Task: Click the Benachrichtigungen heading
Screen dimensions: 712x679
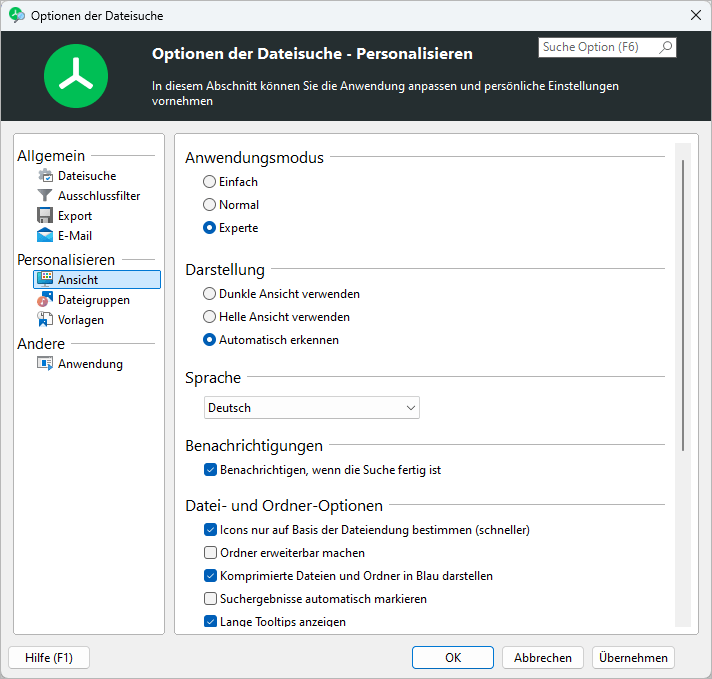Action: pyautogui.click(x=254, y=446)
